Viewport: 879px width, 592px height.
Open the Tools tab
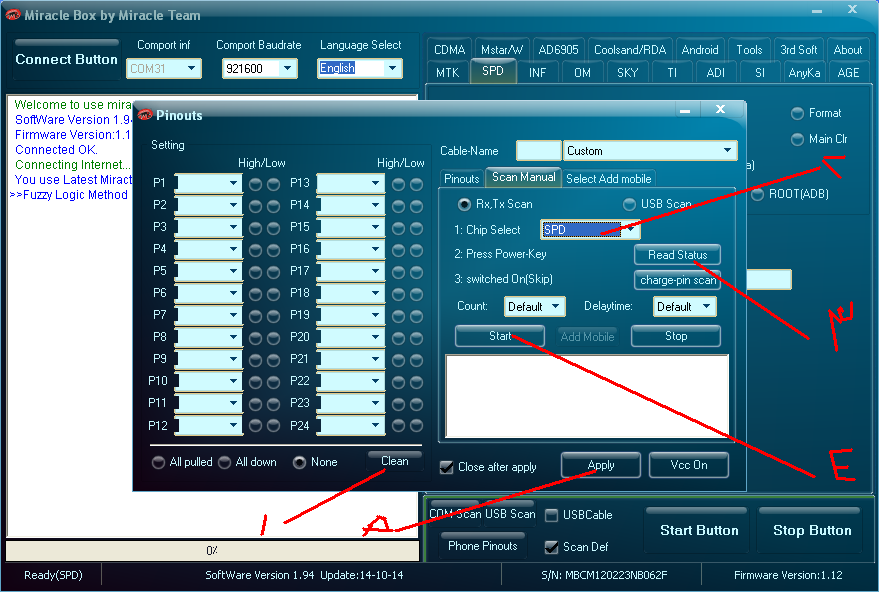click(749, 50)
